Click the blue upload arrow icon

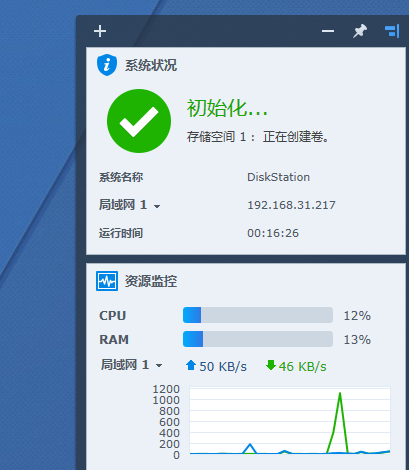coord(191,365)
